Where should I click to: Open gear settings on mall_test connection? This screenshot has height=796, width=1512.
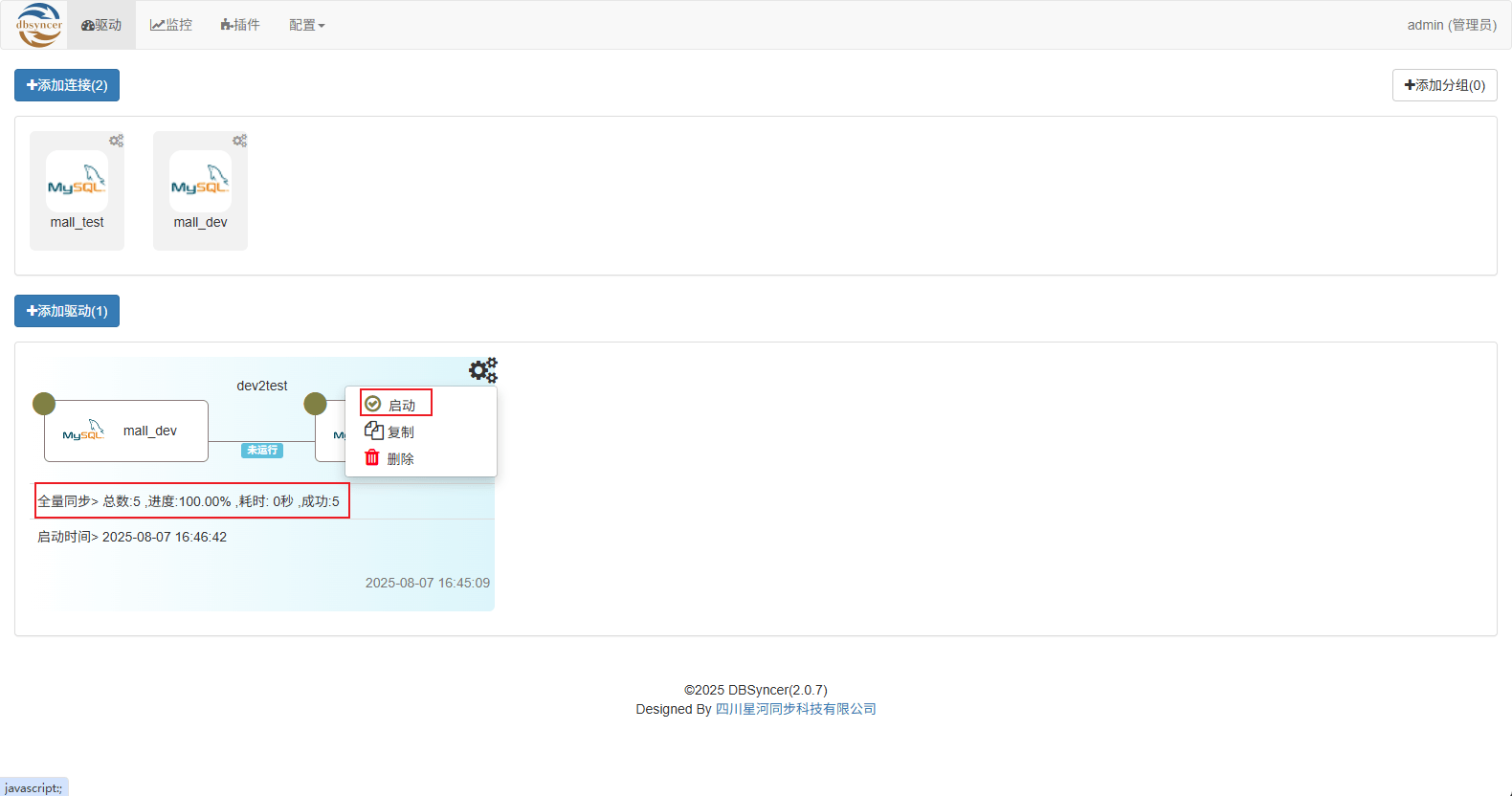(116, 141)
